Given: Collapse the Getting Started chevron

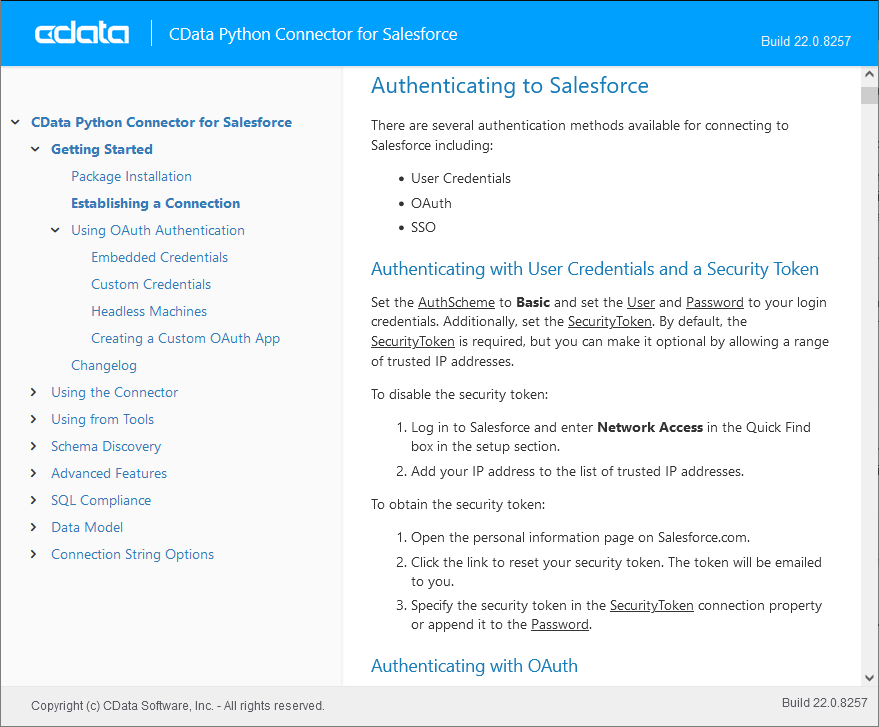Looking at the screenshot, I should tap(34, 148).
